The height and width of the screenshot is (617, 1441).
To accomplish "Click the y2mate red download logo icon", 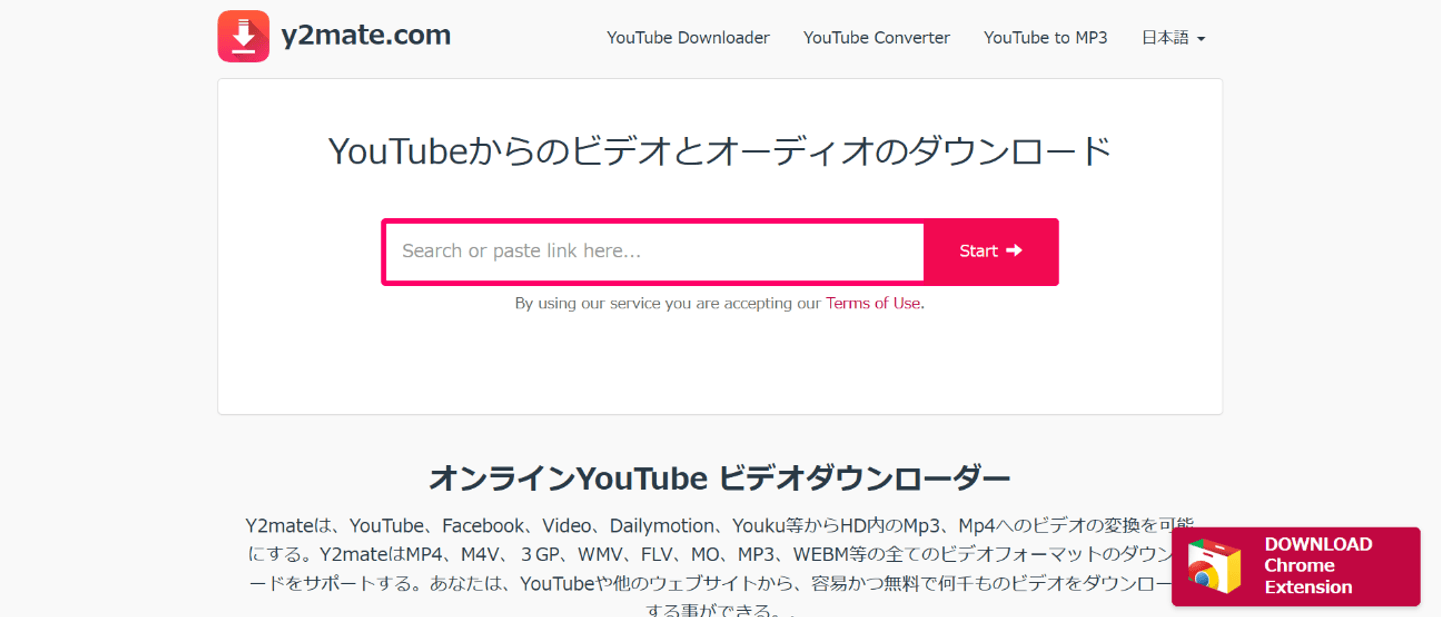I will pyautogui.click(x=243, y=37).
